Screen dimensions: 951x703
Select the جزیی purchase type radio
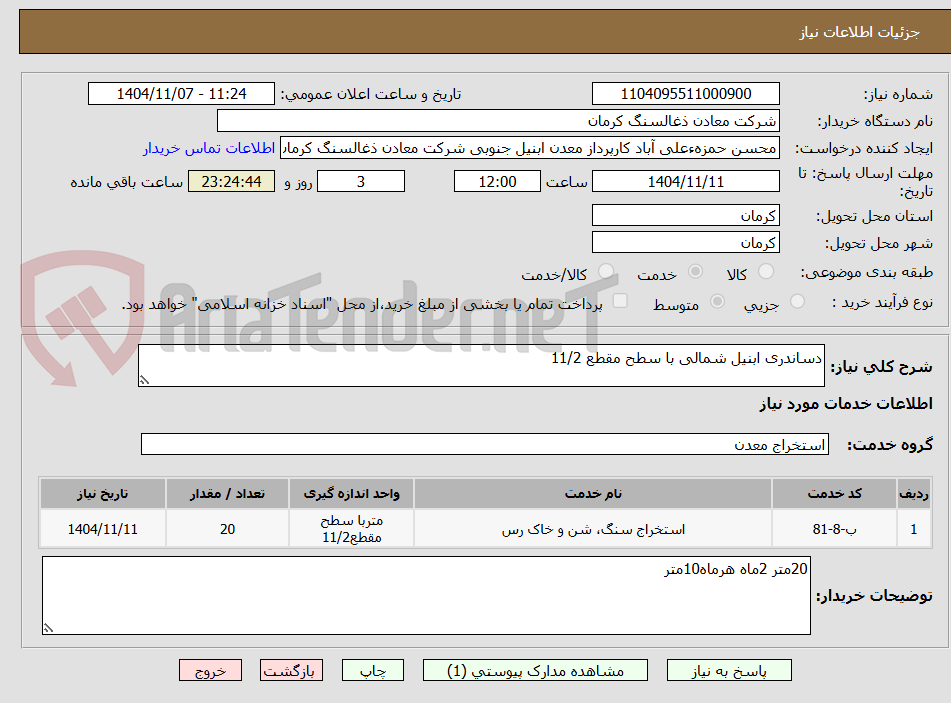[797, 301]
